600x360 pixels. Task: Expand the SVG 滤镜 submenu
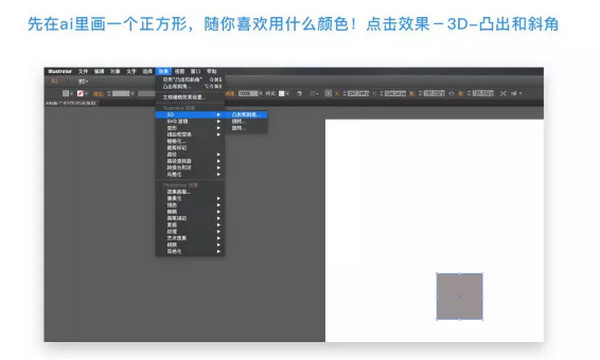190,121
